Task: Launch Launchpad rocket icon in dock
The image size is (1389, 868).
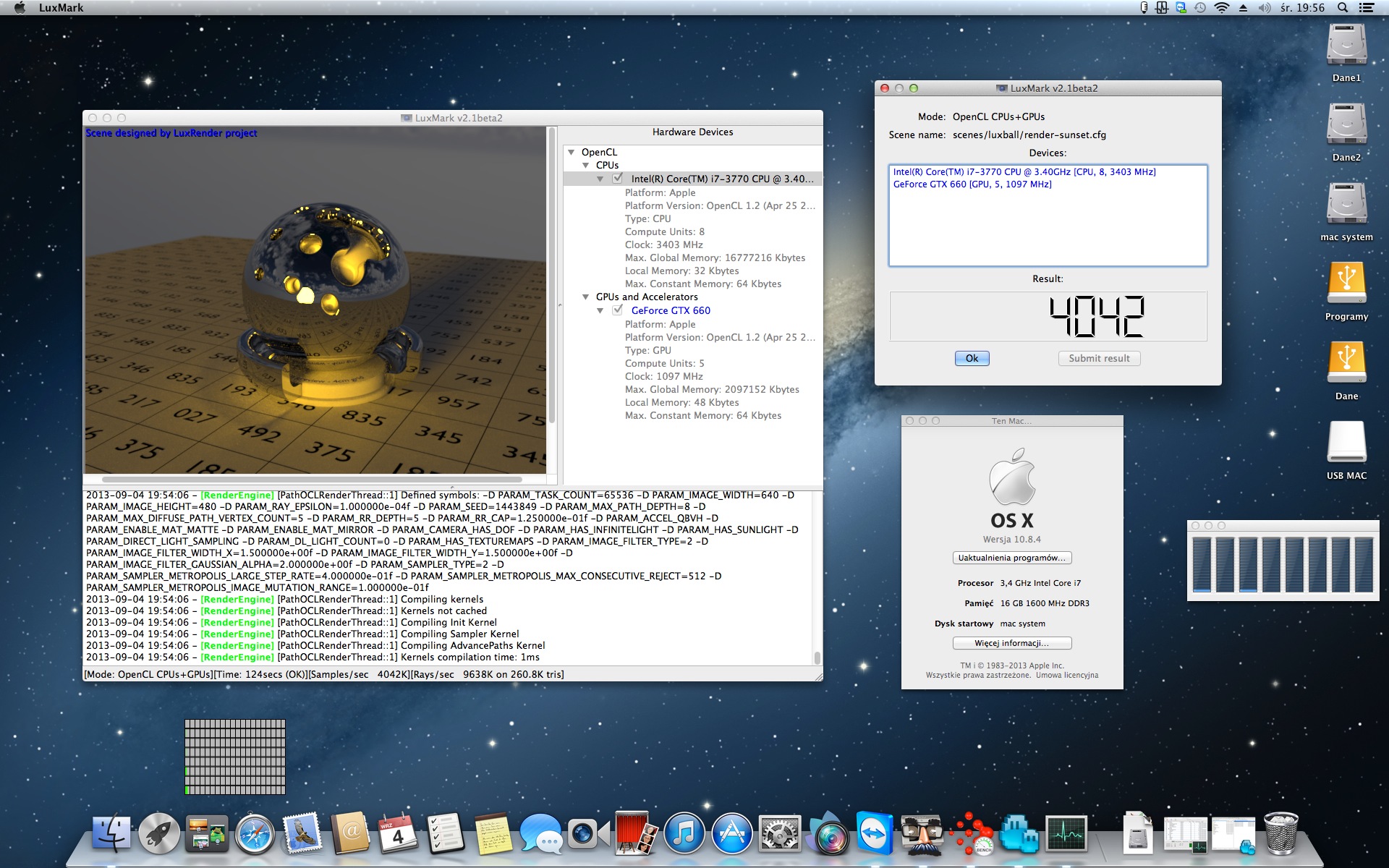Action: pos(159,834)
